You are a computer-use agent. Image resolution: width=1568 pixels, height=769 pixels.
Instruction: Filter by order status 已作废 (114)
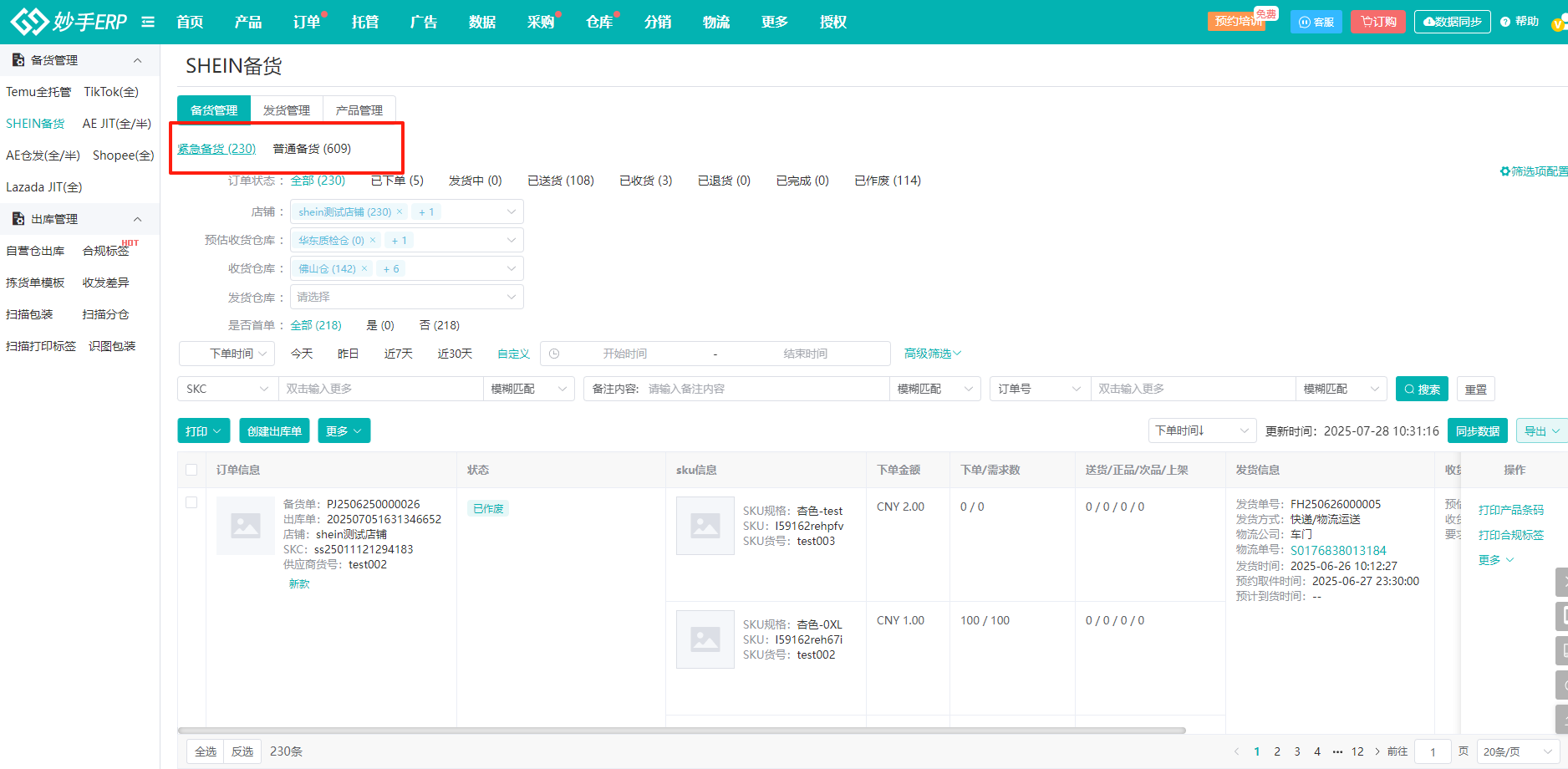888,181
